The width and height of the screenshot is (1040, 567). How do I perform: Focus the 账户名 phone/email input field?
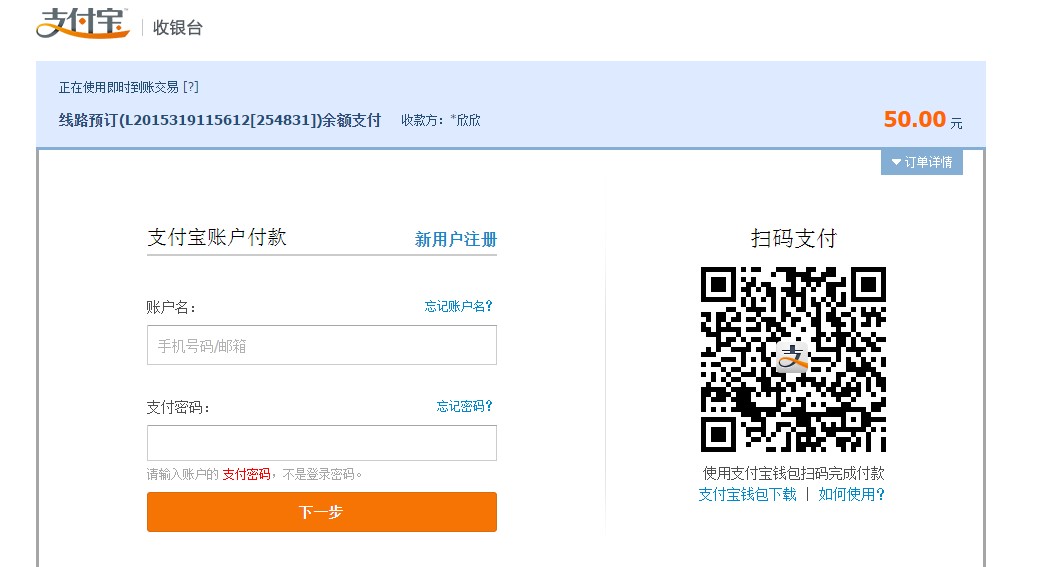[322, 345]
